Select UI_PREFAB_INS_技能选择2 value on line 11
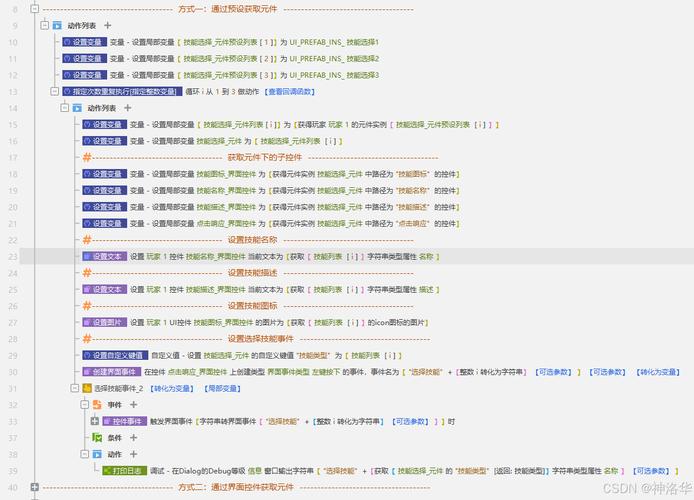The width and height of the screenshot is (694, 500). point(334,58)
